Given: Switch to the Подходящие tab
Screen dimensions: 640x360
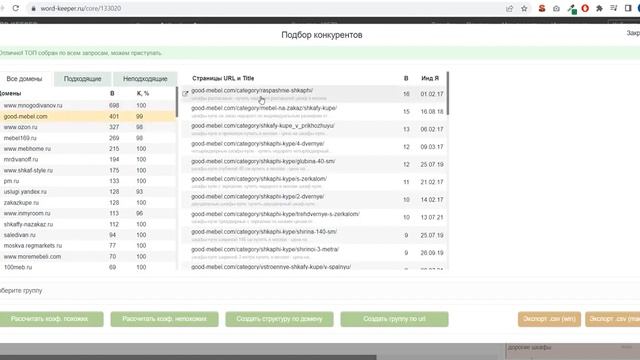Looking at the screenshot, I should point(82,79).
